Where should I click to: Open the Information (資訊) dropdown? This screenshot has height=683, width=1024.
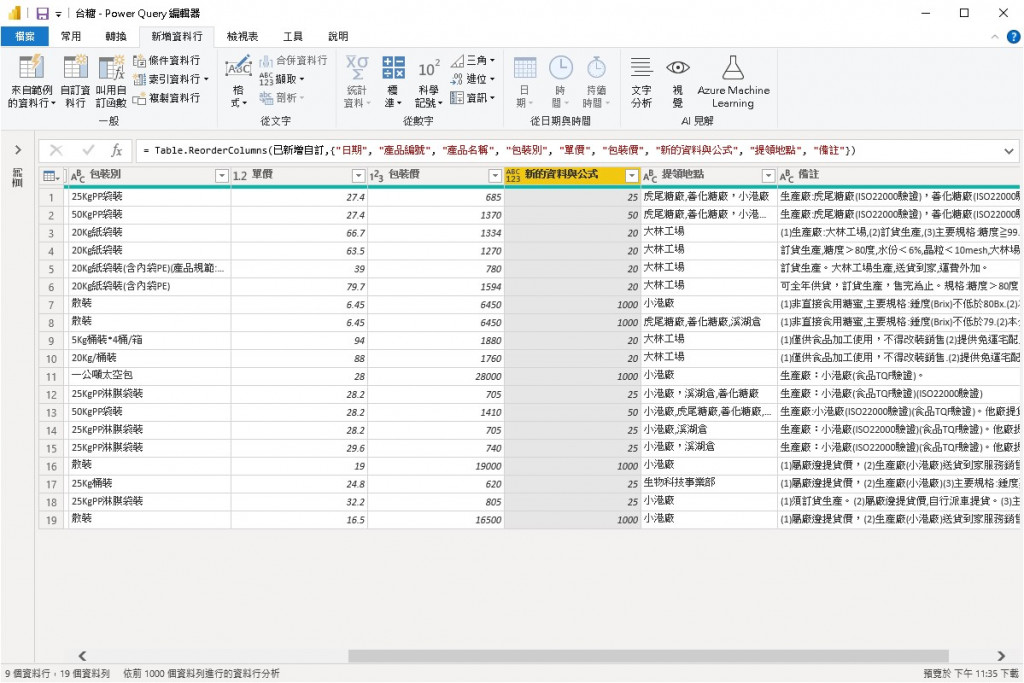click(473, 98)
